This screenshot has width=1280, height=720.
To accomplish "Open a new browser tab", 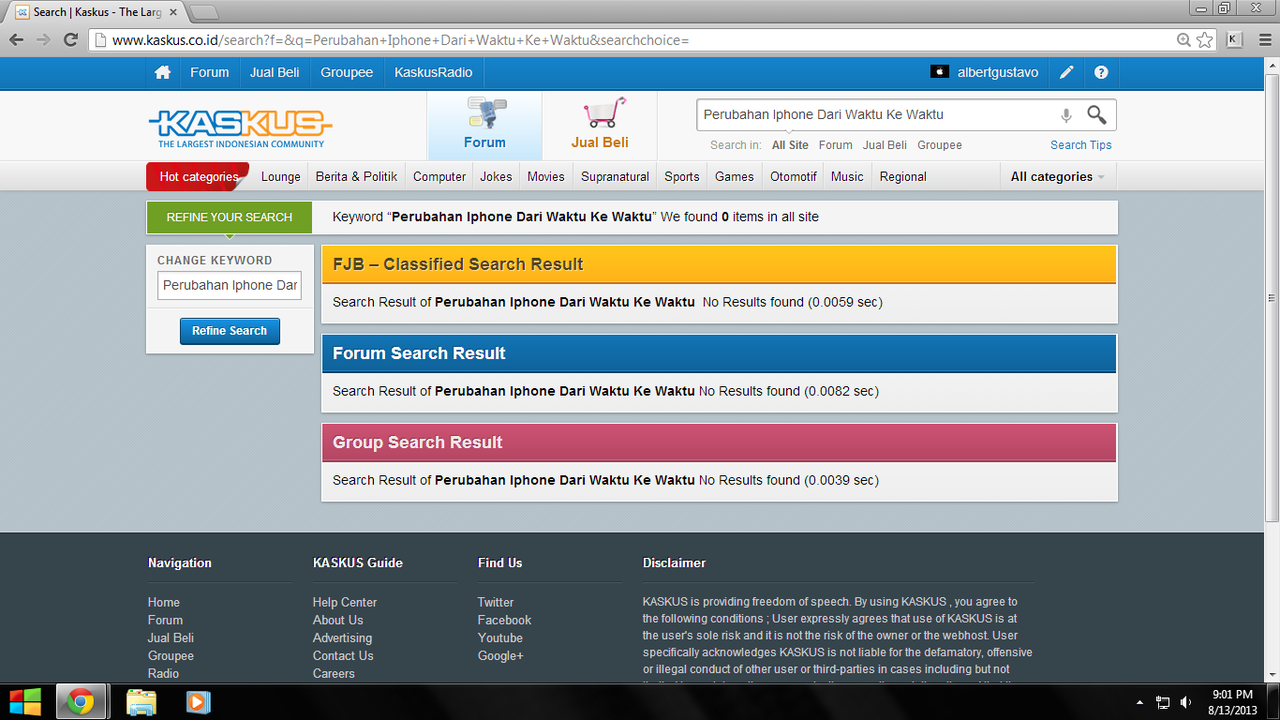I will pyautogui.click(x=203, y=12).
